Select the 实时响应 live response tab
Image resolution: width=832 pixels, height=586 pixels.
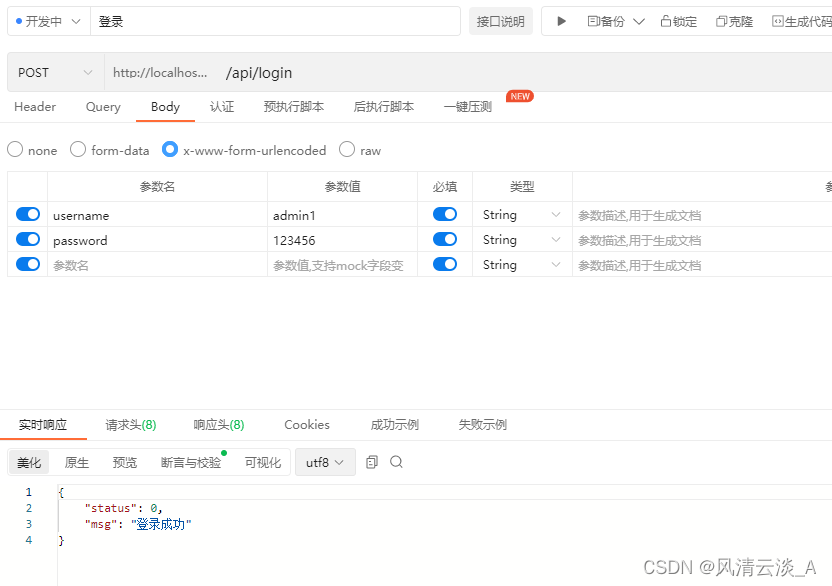[x=43, y=425]
